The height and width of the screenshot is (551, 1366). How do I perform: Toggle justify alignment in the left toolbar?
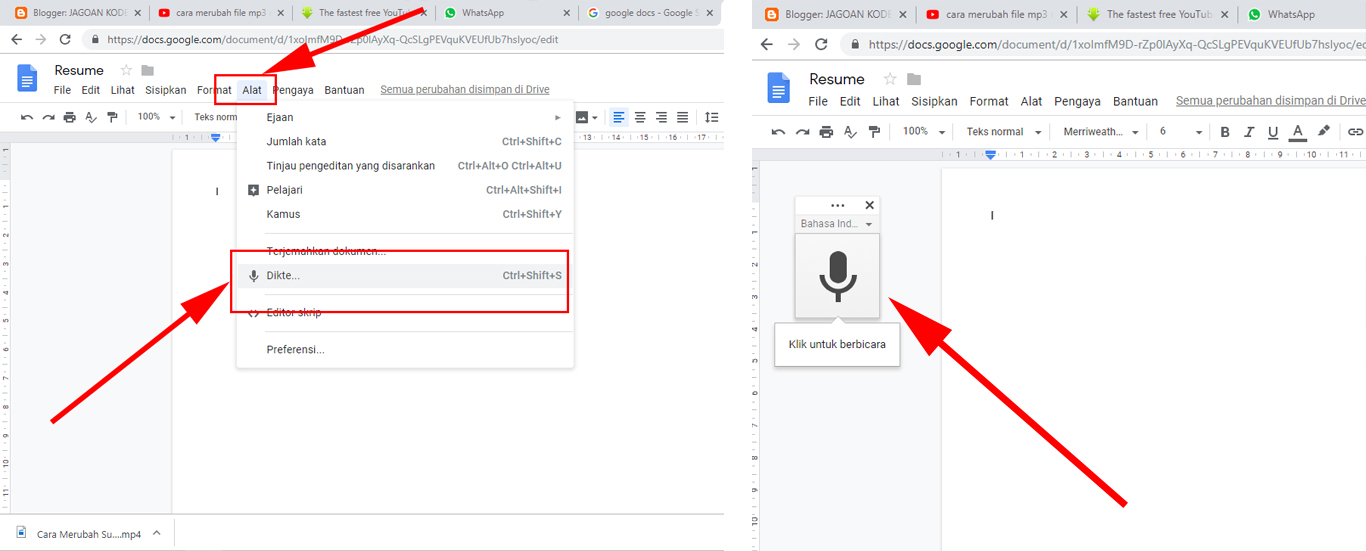tap(682, 117)
